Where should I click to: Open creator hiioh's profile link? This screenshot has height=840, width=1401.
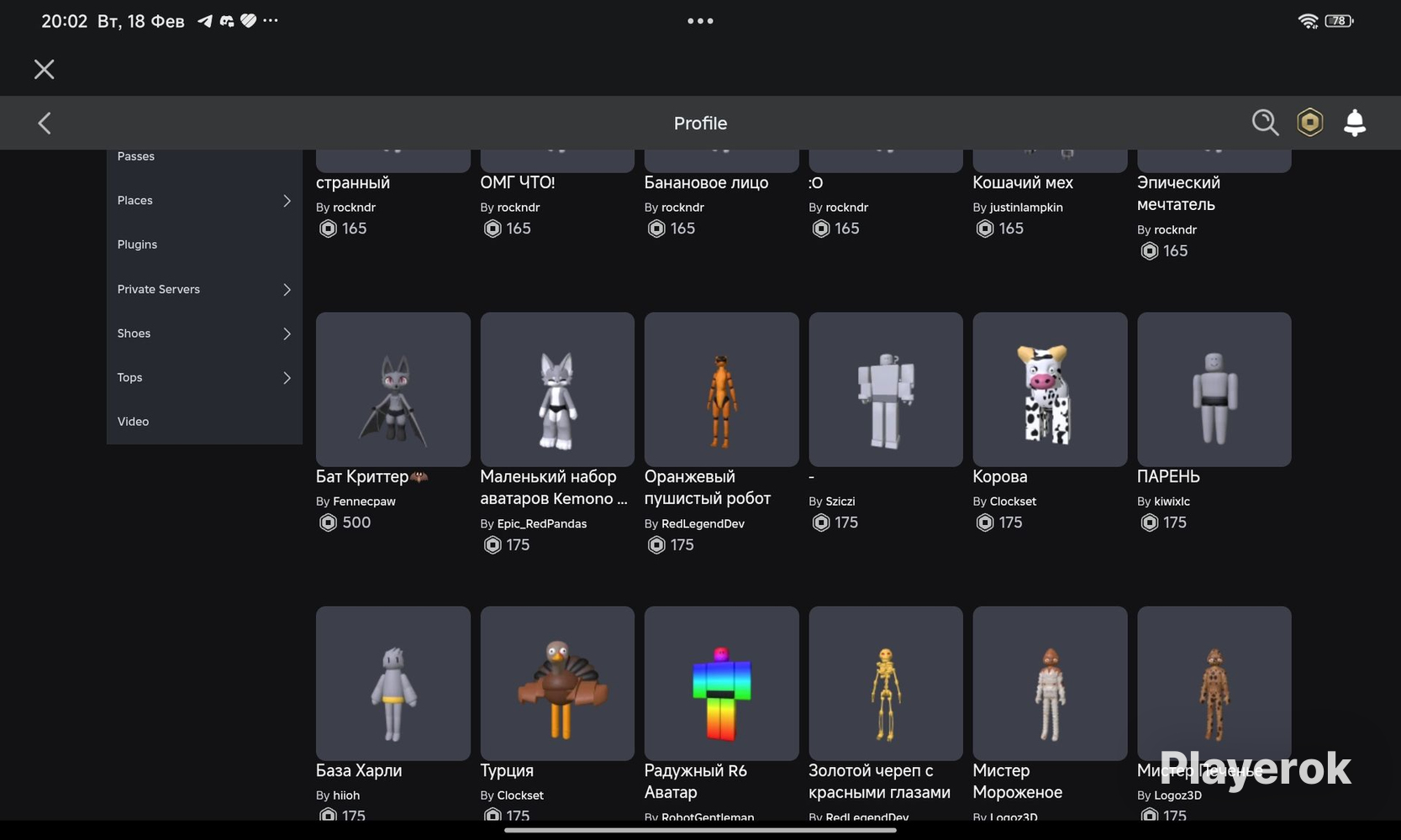tap(346, 795)
